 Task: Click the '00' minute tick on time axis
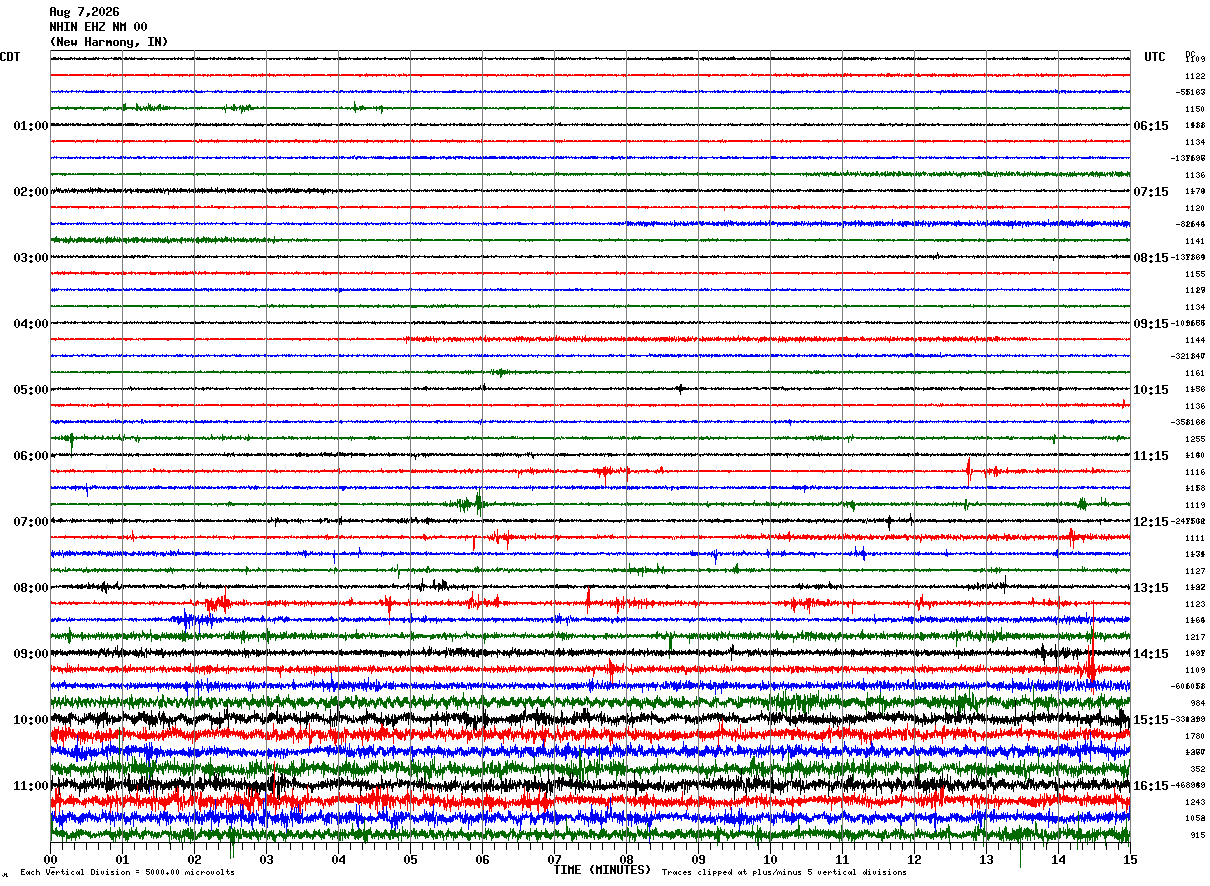51,859
